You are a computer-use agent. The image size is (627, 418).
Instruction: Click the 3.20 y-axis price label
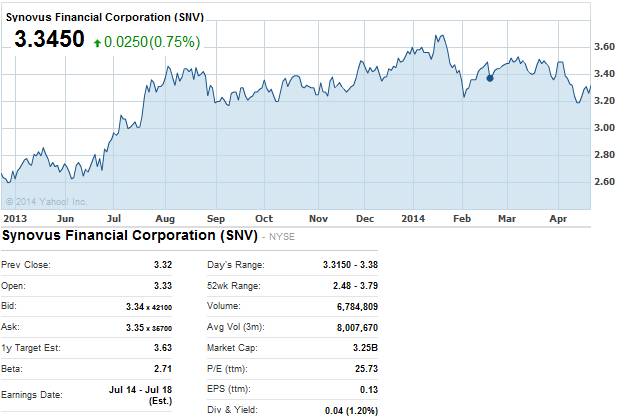604,100
